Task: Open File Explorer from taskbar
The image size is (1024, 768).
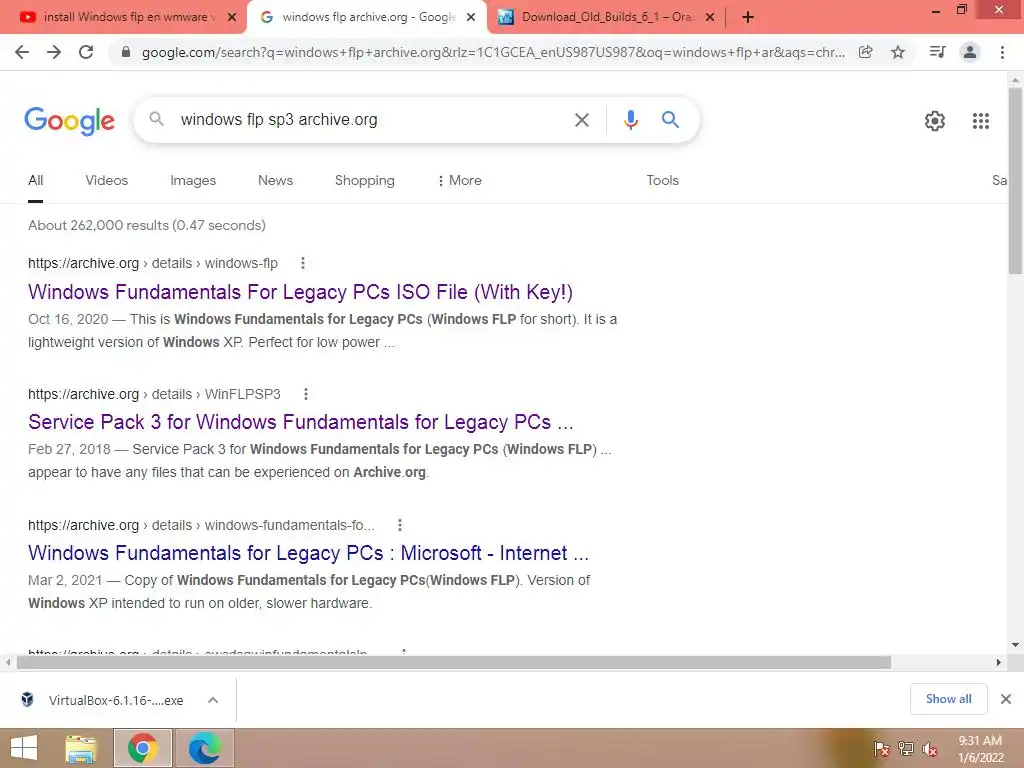Action: (x=81, y=748)
